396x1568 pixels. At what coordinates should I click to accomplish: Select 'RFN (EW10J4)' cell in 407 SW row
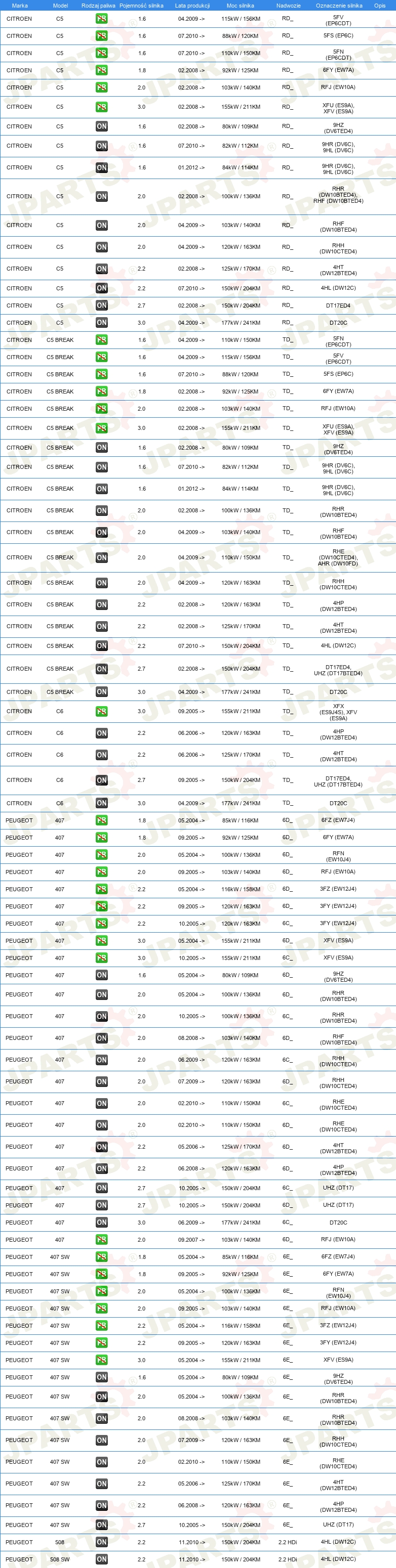click(338, 1293)
